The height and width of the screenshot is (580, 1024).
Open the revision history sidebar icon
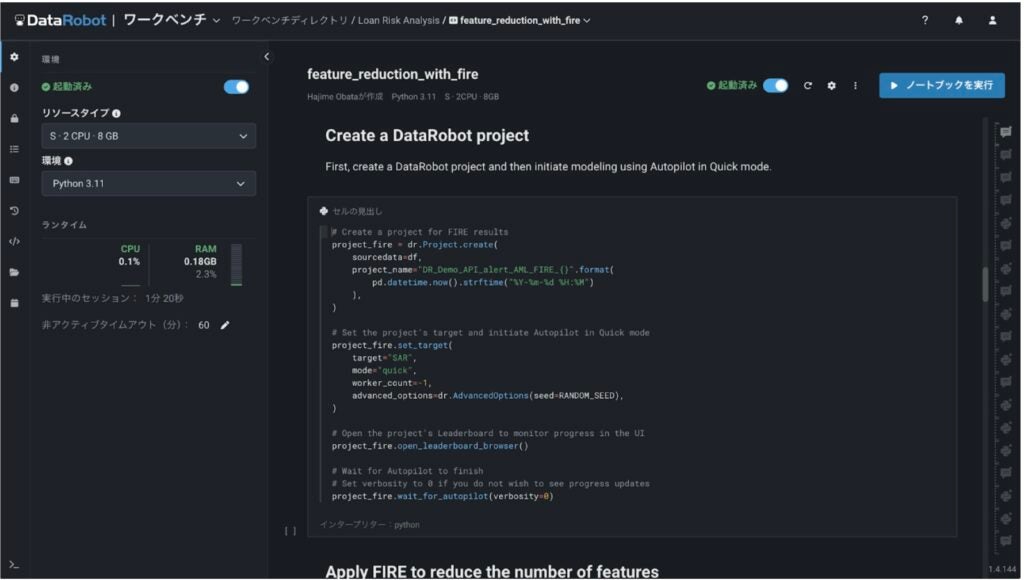[14, 211]
